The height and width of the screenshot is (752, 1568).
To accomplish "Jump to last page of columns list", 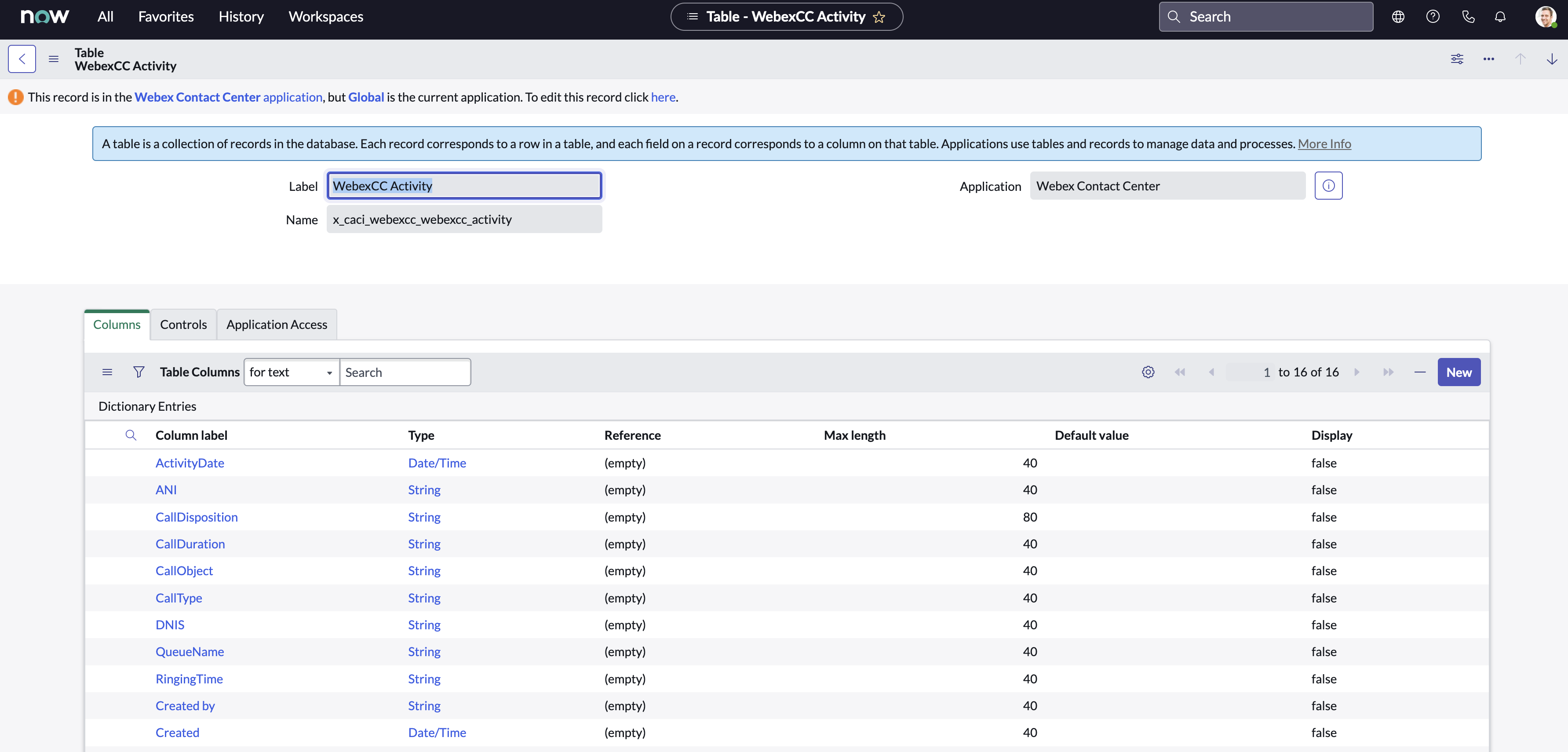I will [1389, 372].
